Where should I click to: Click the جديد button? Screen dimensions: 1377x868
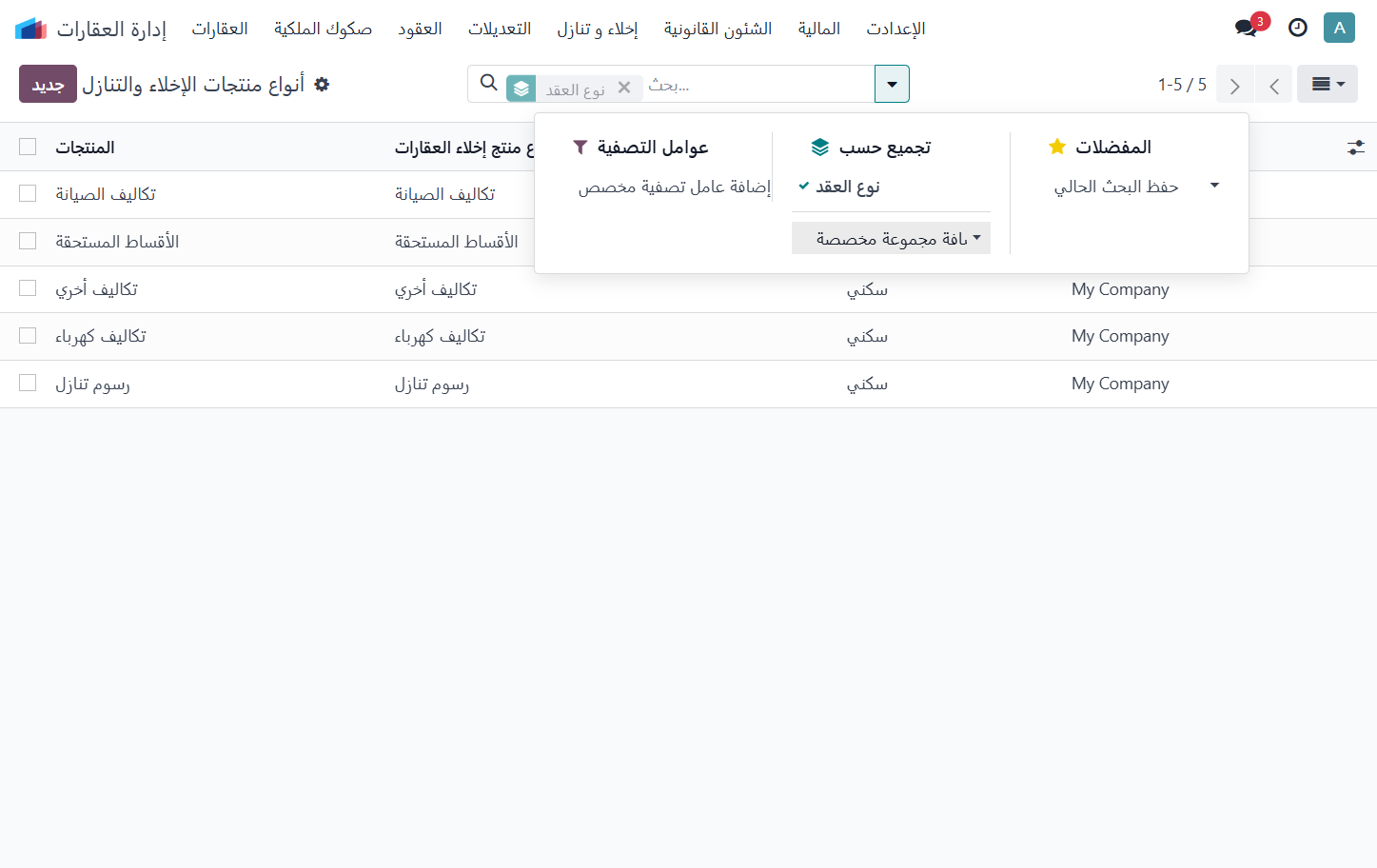point(48,84)
